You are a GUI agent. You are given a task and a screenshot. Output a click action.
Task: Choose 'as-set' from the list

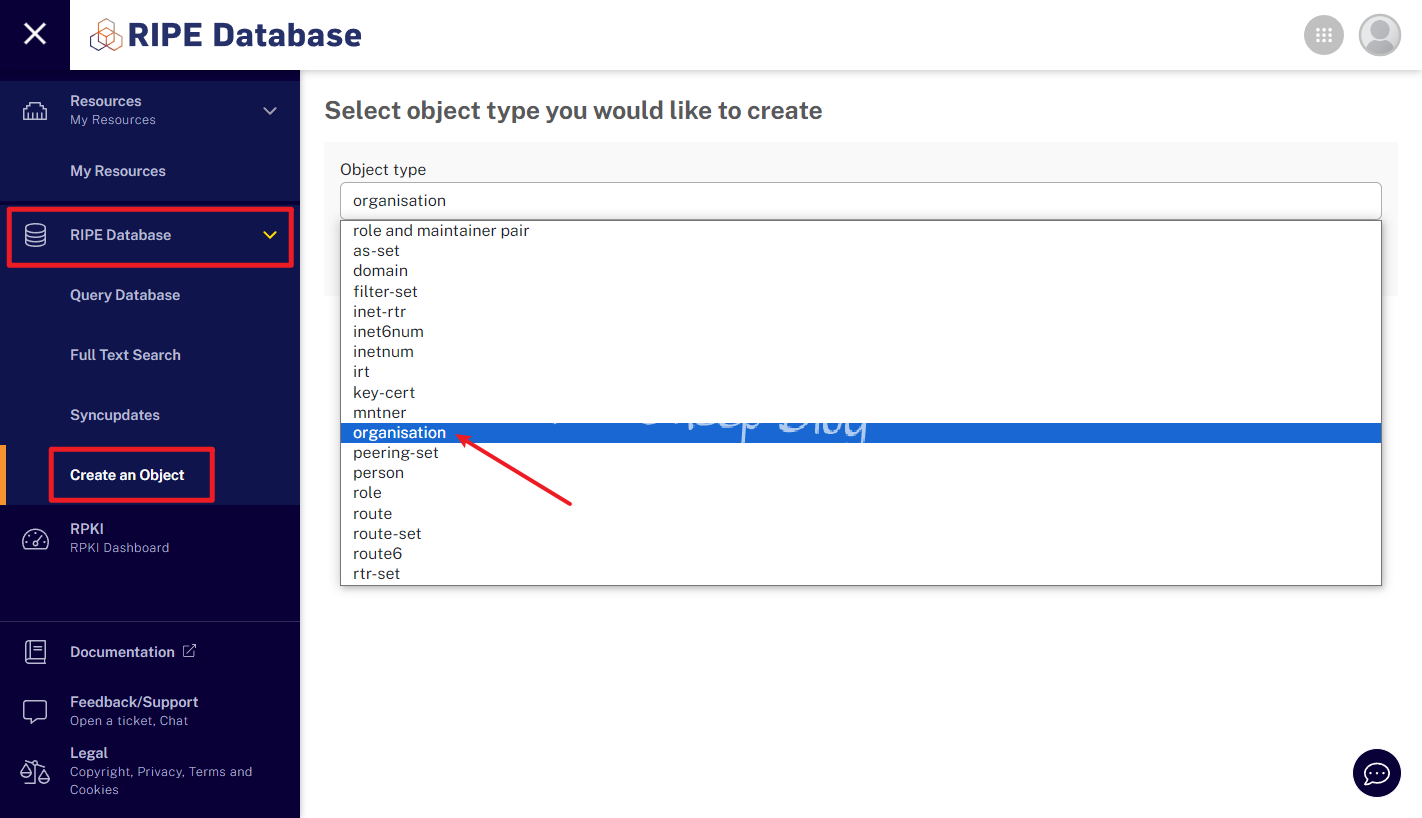(861, 251)
